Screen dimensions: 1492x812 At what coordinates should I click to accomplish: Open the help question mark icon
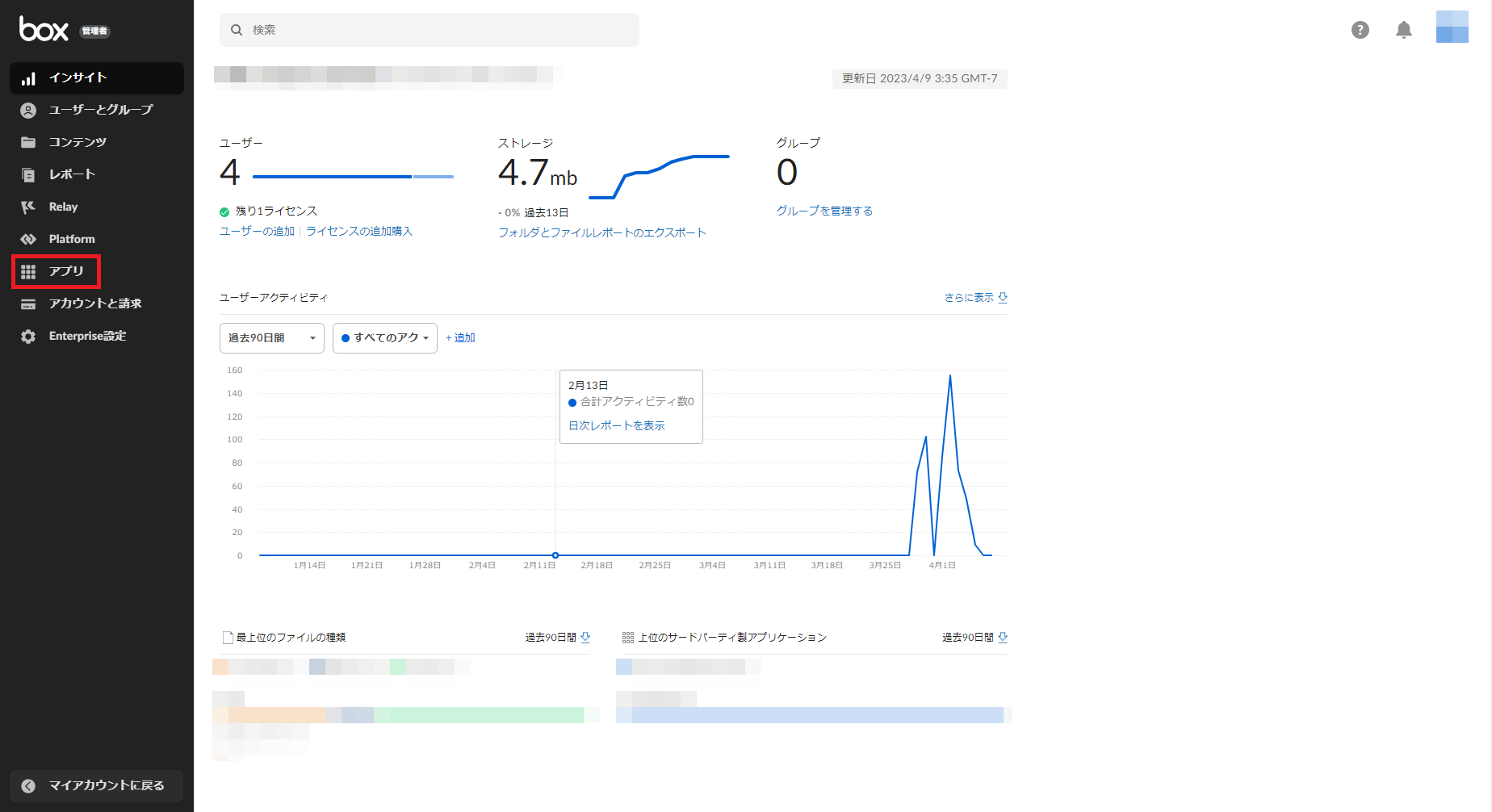(x=1360, y=30)
